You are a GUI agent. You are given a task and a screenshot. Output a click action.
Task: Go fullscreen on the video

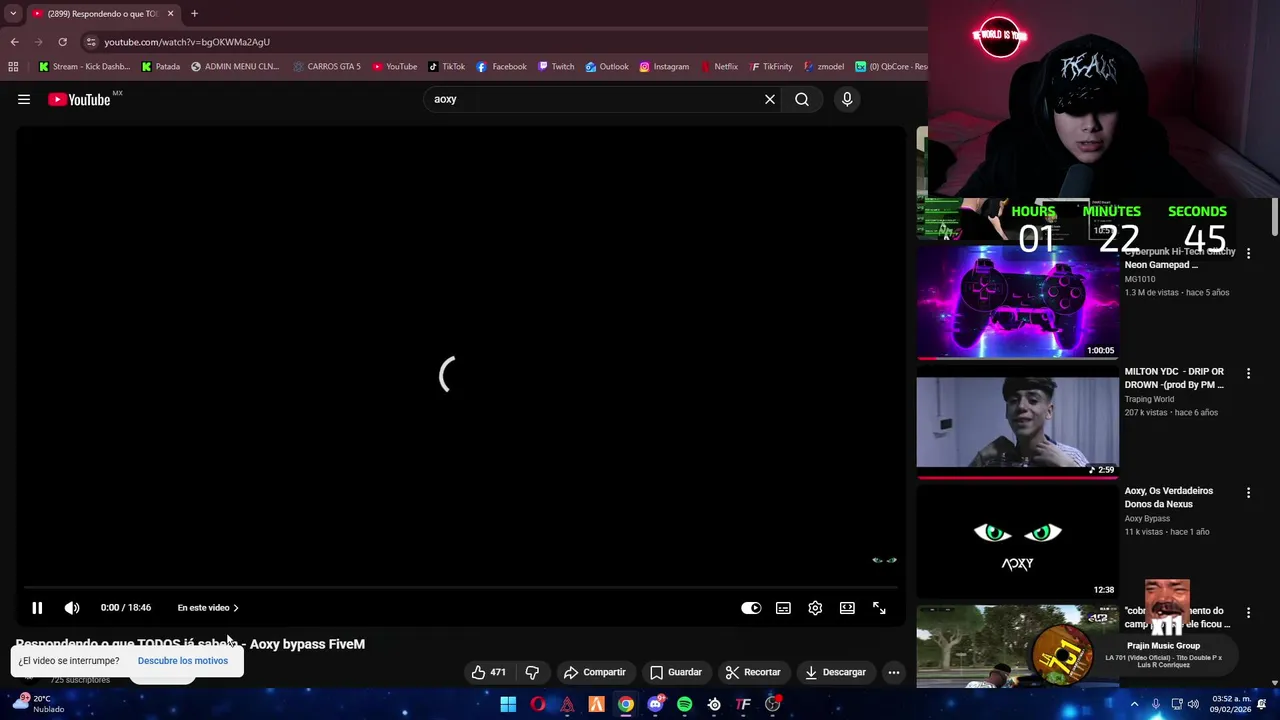(879, 608)
